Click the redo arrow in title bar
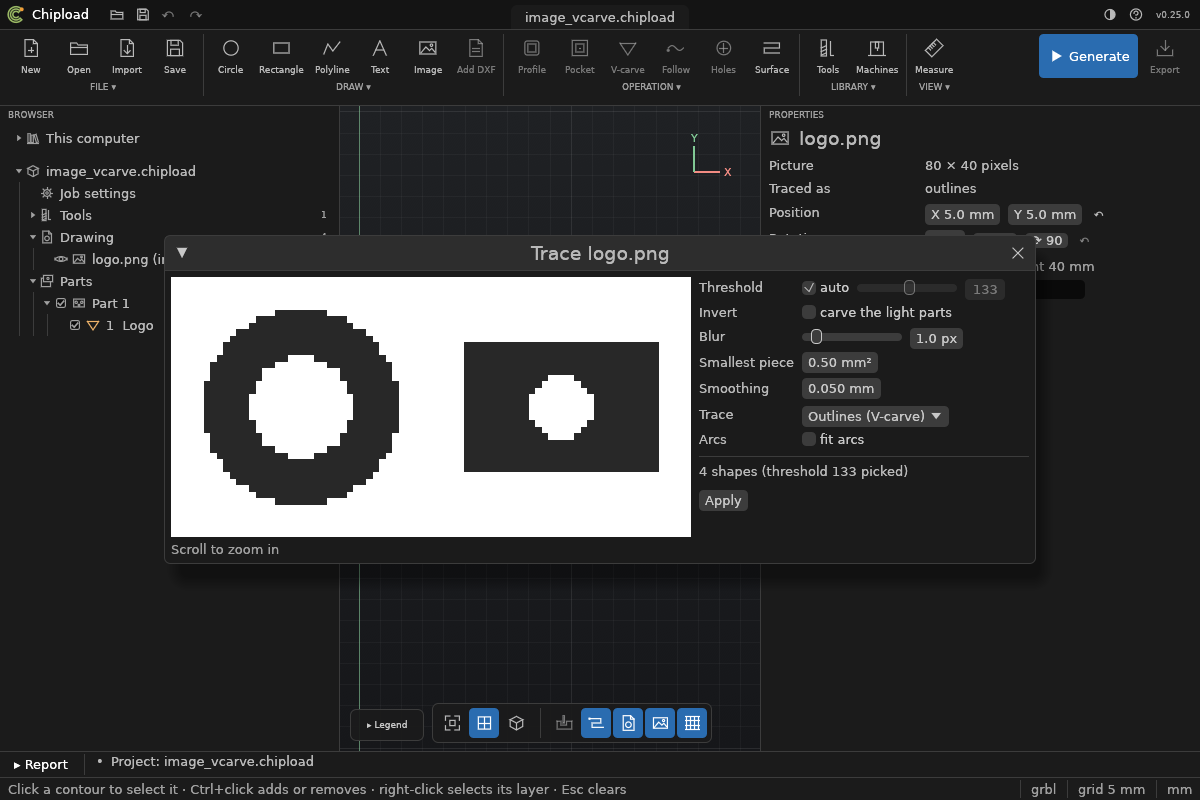 [196, 15]
